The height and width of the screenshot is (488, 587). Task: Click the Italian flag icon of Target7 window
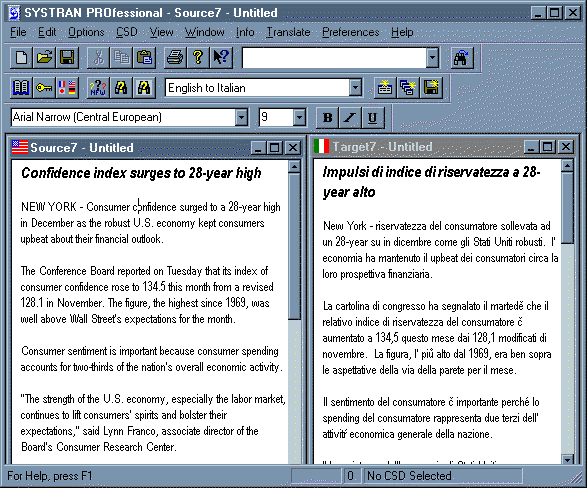pos(321,146)
